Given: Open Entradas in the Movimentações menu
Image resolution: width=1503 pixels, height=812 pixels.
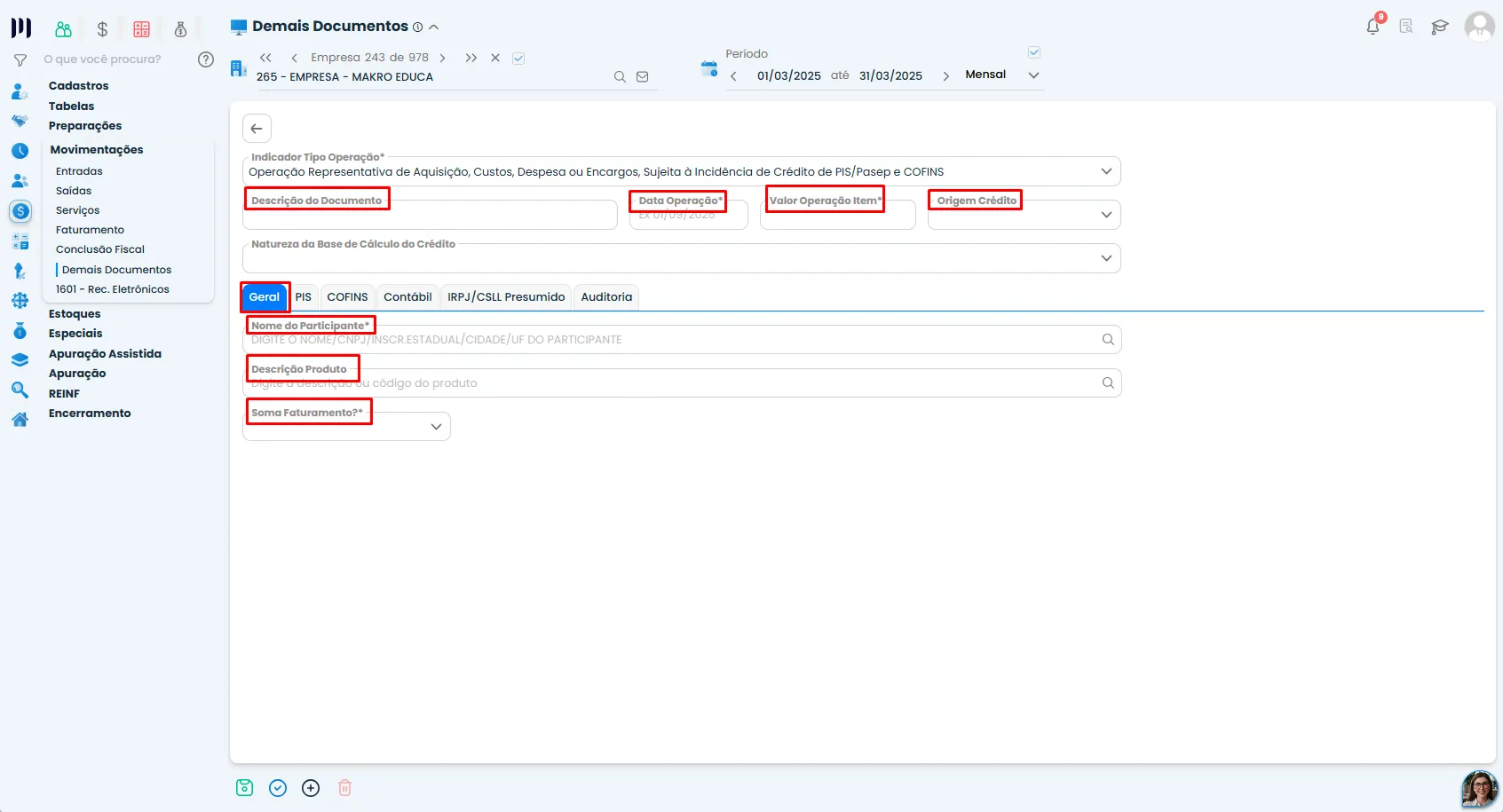Looking at the screenshot, I should pyautogui.click(x=79, y=171).
